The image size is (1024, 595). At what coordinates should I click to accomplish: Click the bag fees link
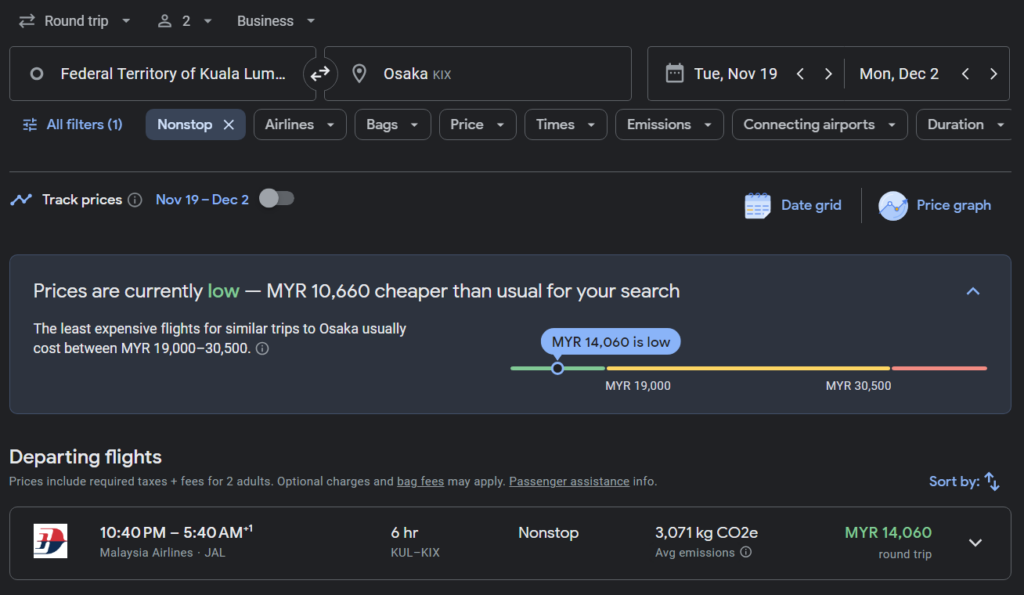tap(420, 481)
